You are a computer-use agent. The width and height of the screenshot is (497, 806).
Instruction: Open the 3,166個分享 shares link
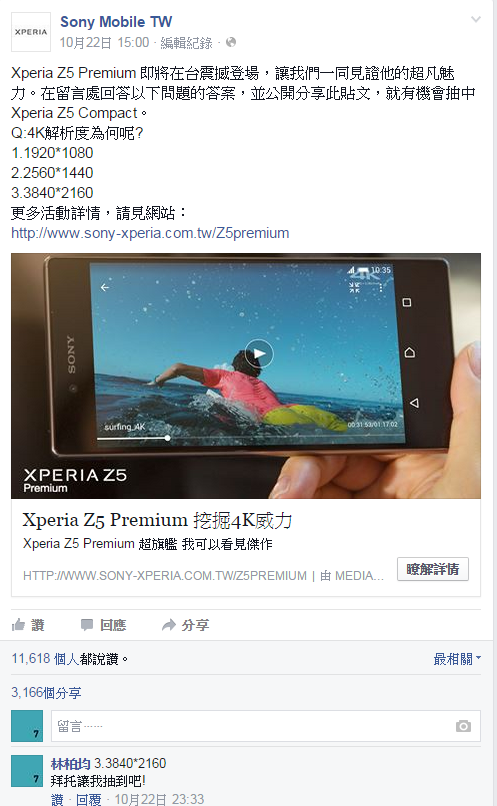click(x=46, y=692)
